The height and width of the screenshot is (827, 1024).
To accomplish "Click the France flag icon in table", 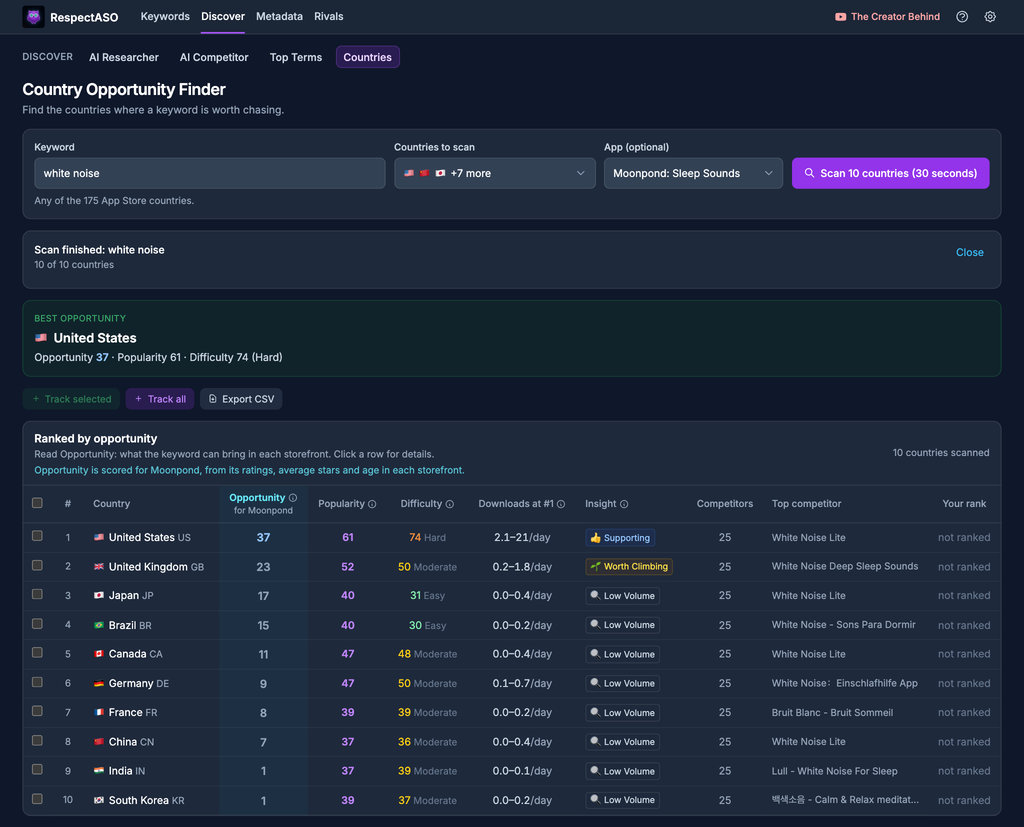I will 99,712.
